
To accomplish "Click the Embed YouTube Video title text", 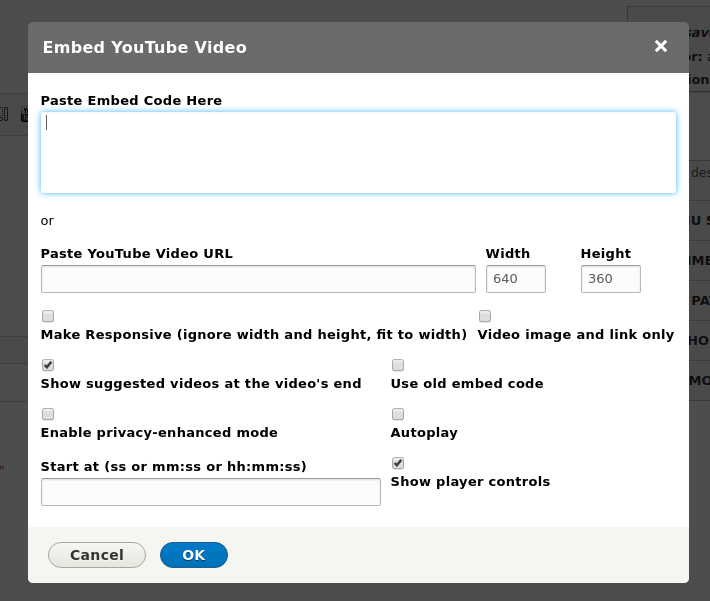I will [145, 48].
